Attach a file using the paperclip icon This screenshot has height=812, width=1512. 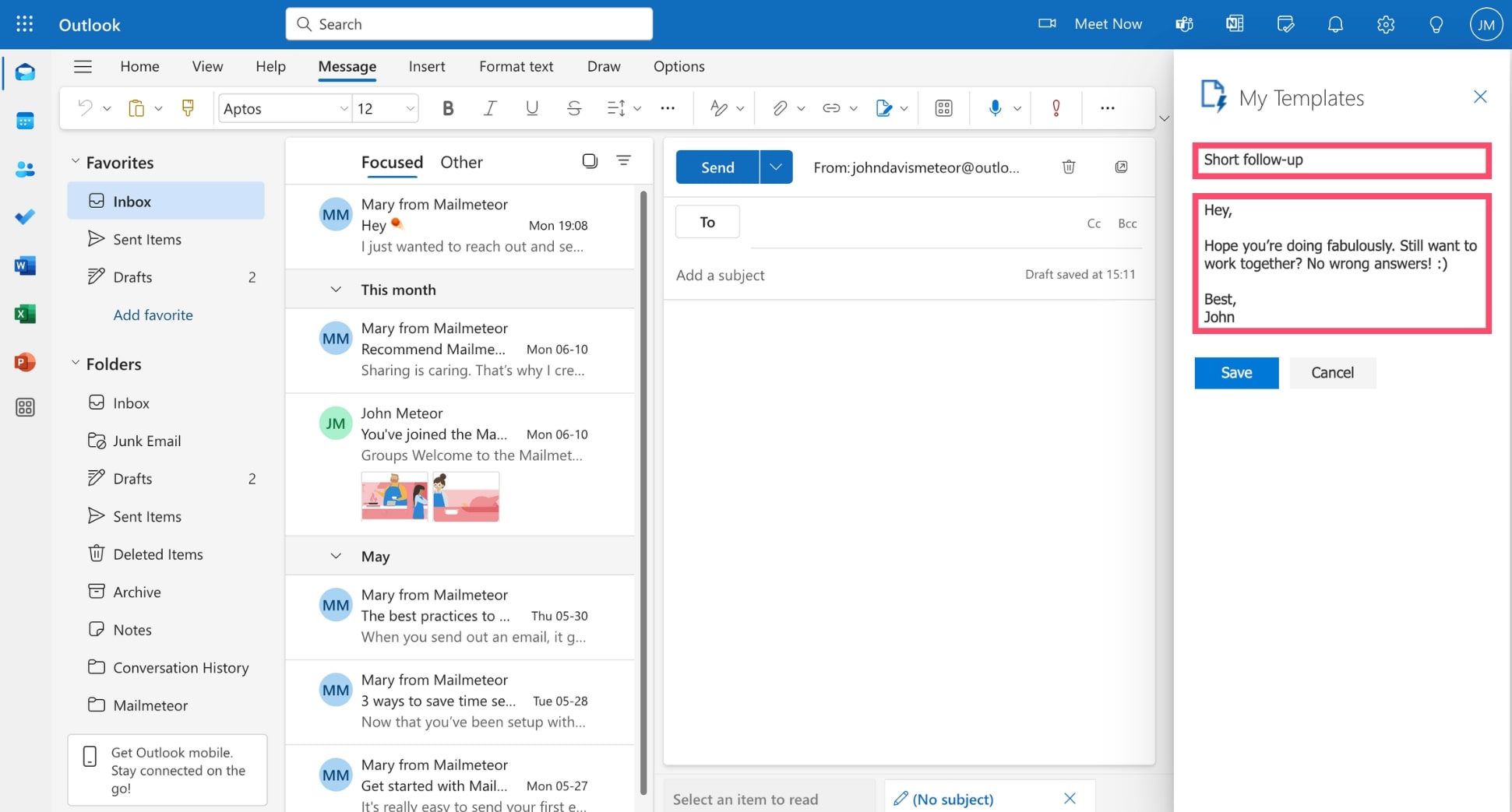pos(780,107)
